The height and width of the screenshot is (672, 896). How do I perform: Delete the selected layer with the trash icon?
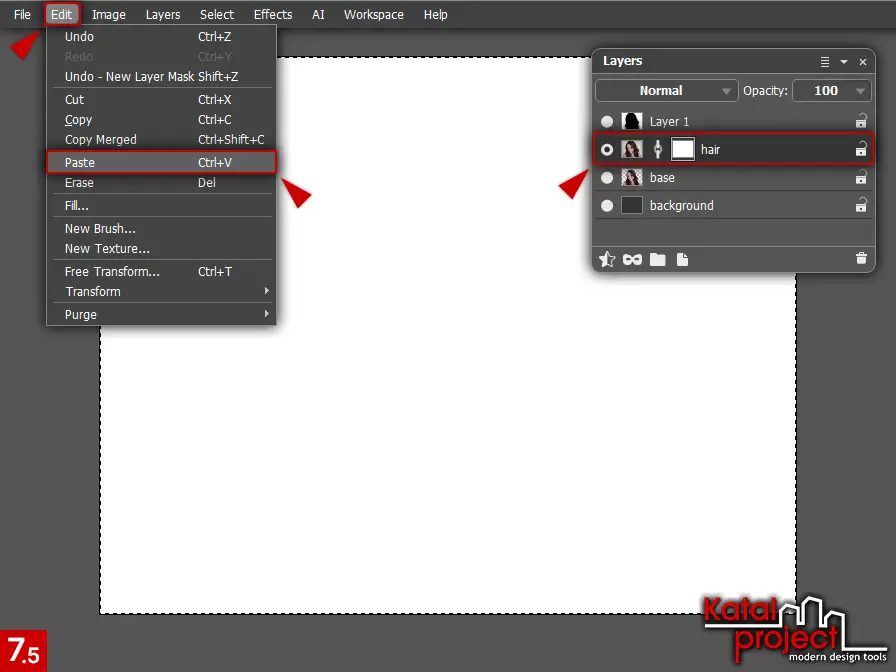[x=860, y=260]
